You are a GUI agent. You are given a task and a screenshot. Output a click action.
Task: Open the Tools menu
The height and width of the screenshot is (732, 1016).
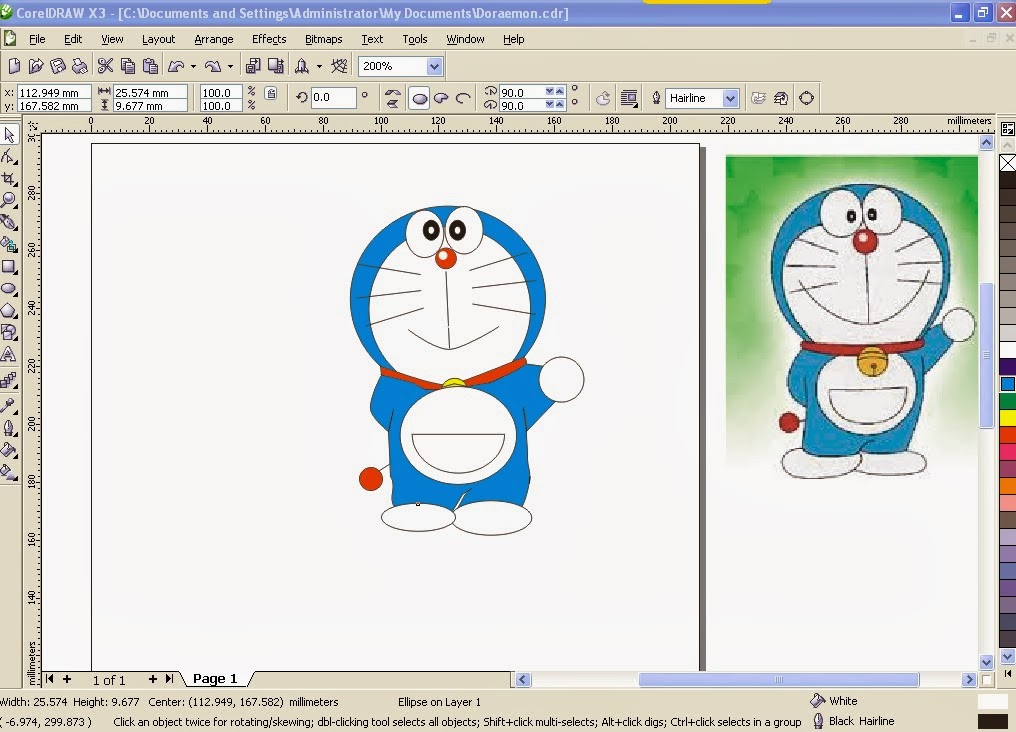tap(415, 39)
